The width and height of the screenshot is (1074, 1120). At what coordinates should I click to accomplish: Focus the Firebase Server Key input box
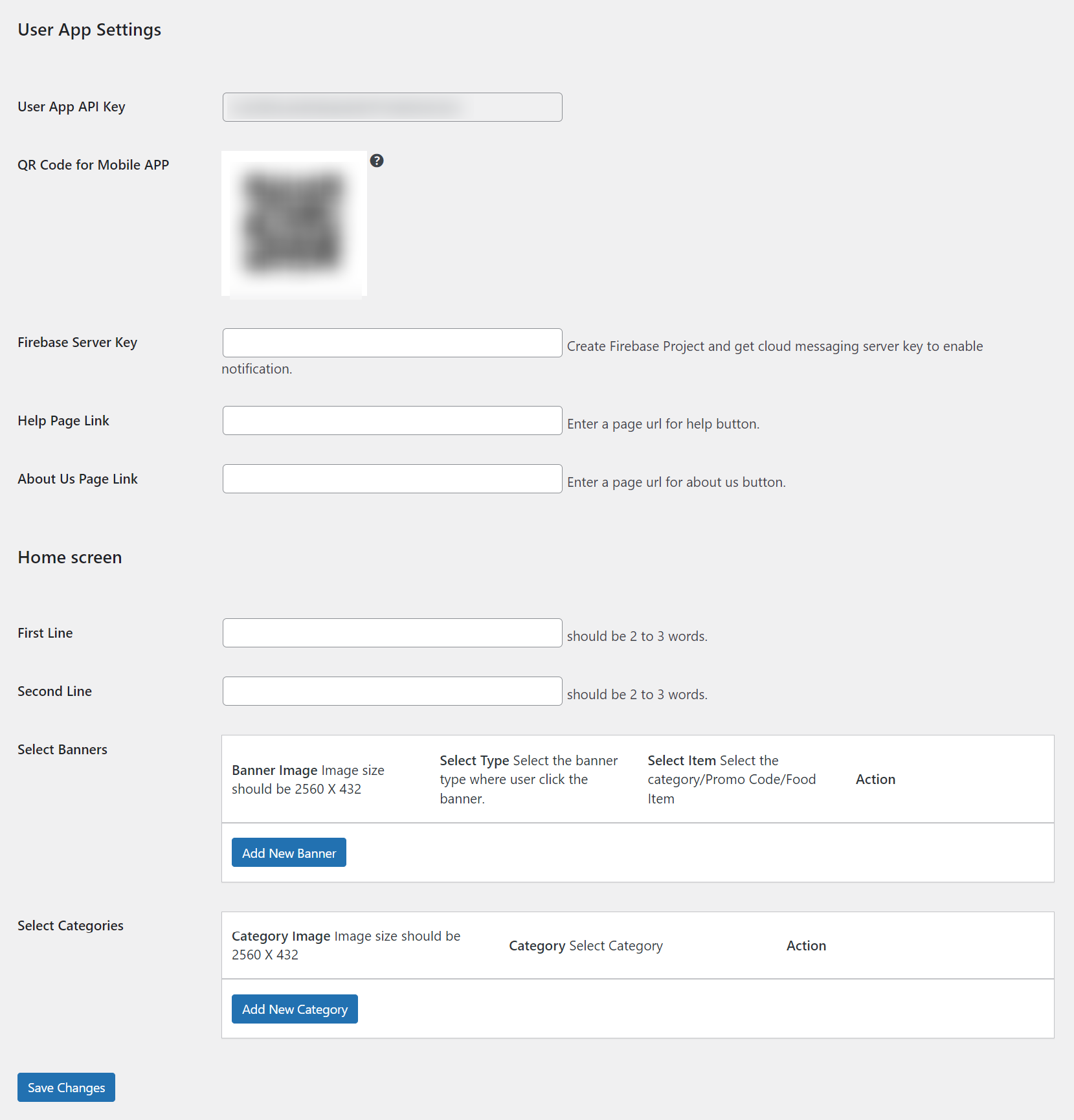[392, 342]
